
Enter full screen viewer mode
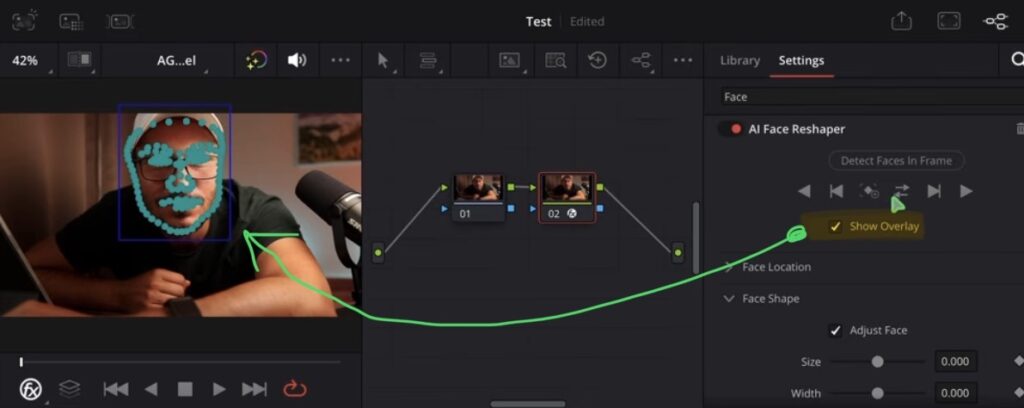coord(949,21)
